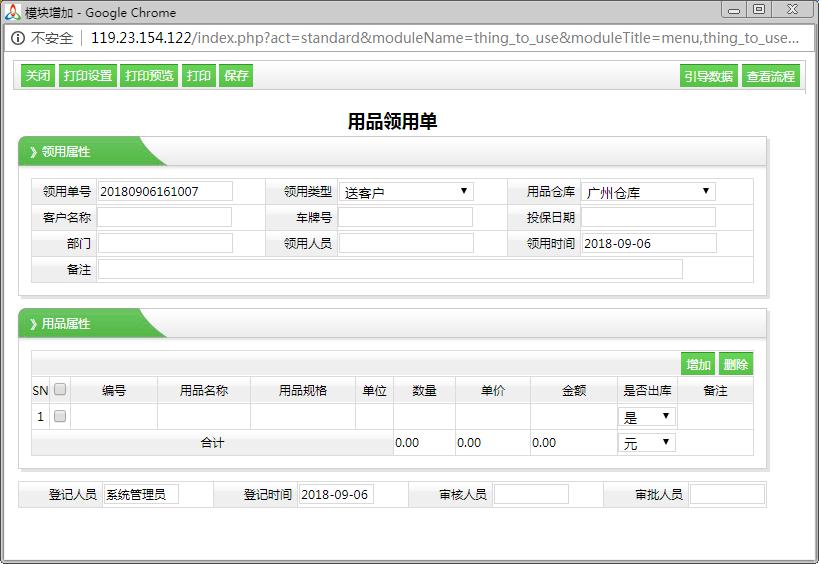Check the checkbox for row 1

(x=60, y=416)
